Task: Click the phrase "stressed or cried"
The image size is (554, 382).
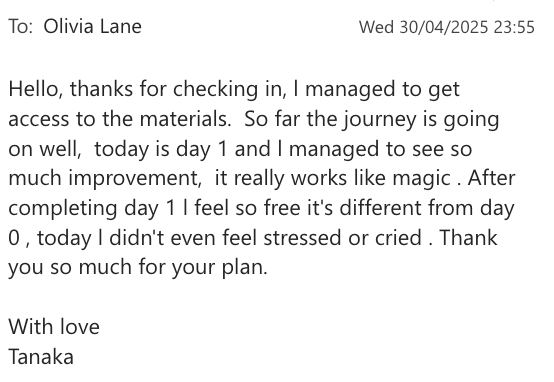Action: (x=343, y=237)
